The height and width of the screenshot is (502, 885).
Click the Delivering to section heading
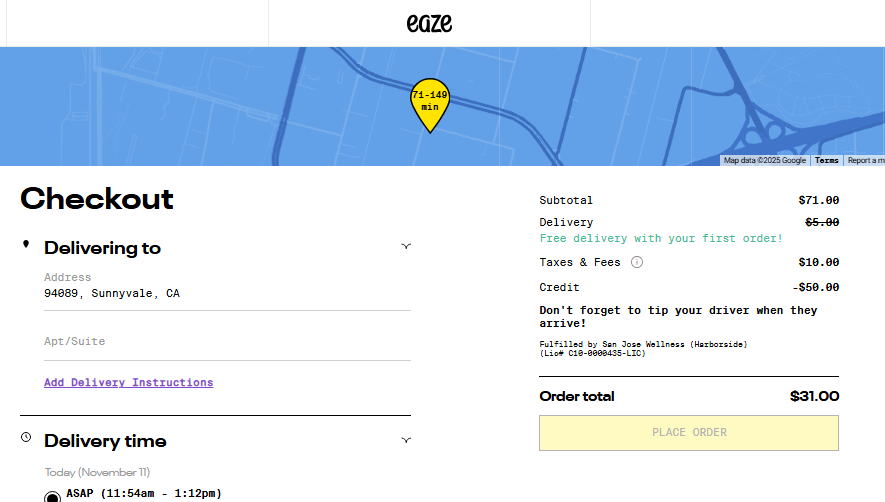[x=102, y=248]
